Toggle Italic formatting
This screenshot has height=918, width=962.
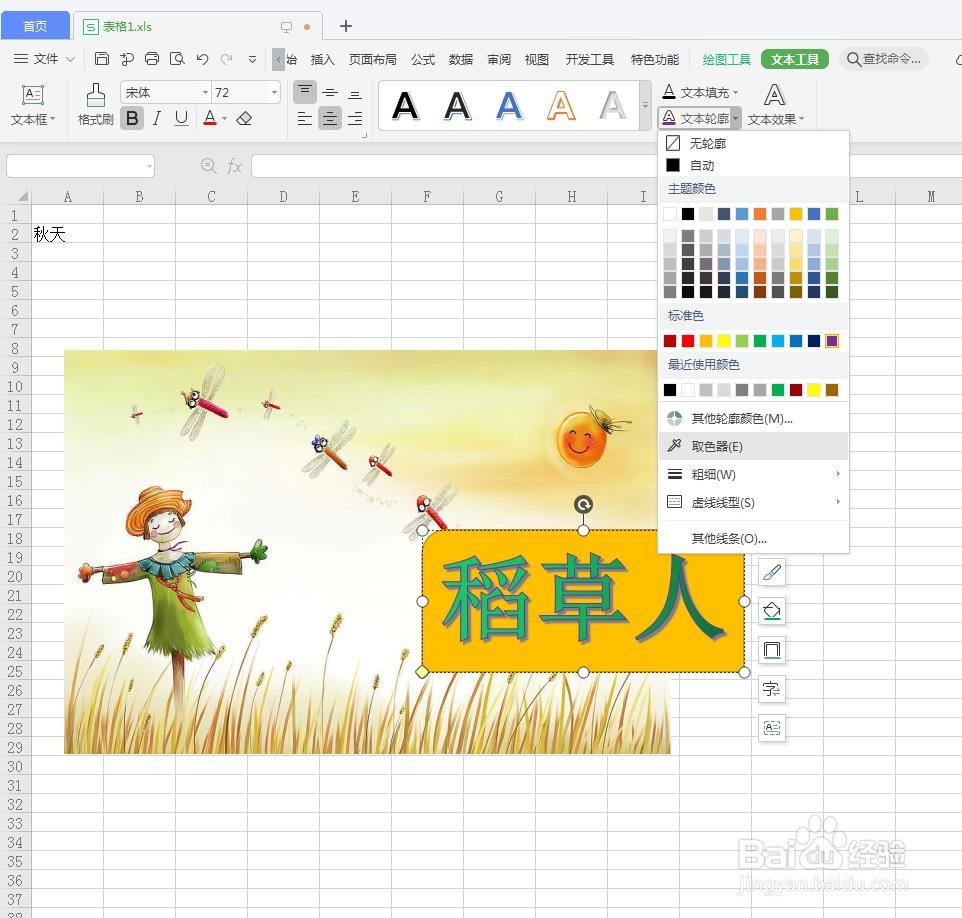[x=157, y=118]
